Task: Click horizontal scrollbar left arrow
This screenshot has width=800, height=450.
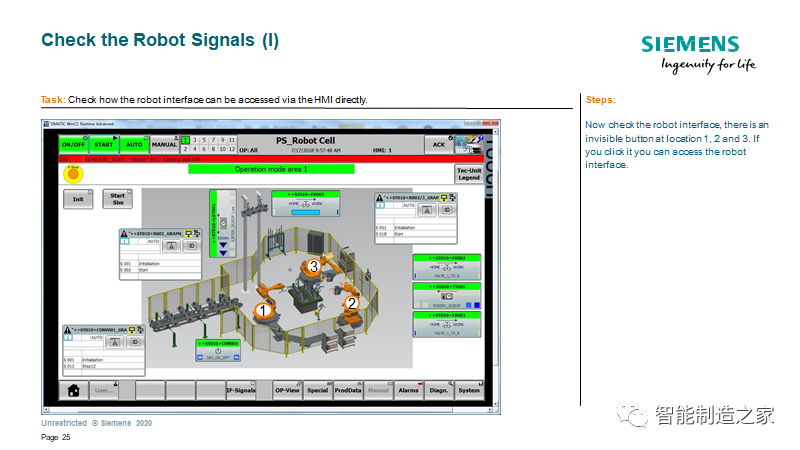Action: 46,409
